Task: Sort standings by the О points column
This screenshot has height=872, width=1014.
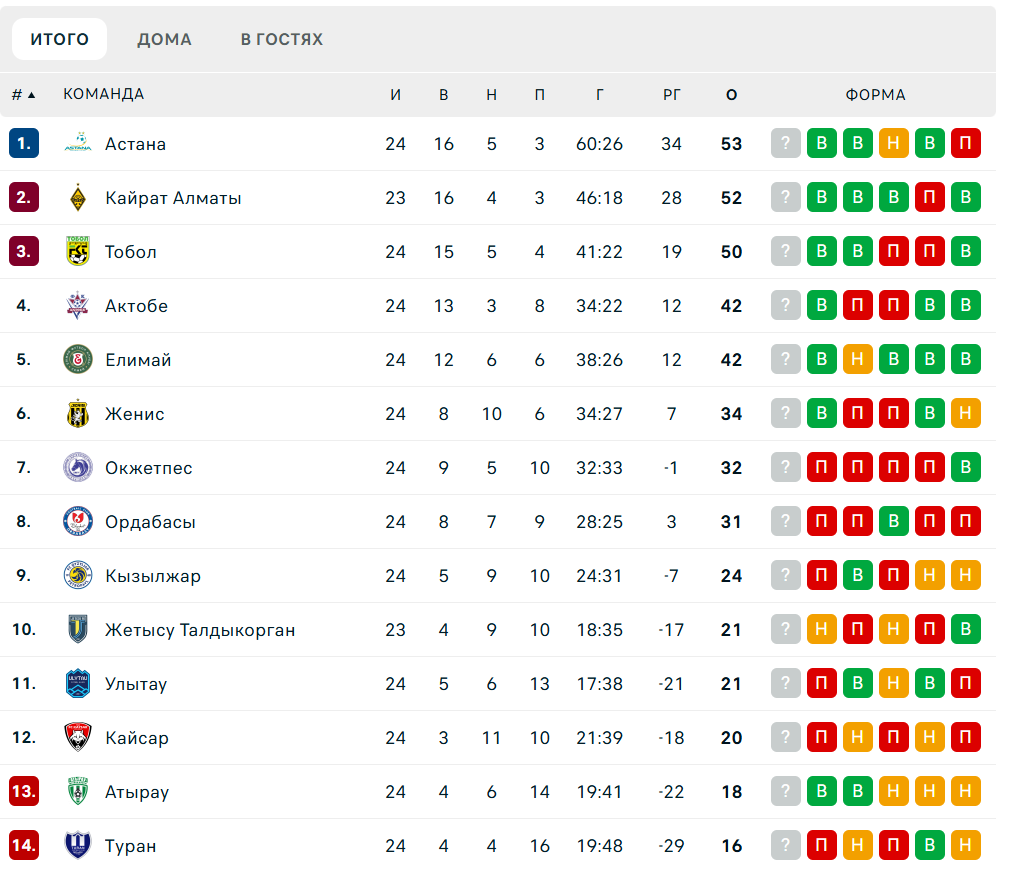Action: point(731,95)
